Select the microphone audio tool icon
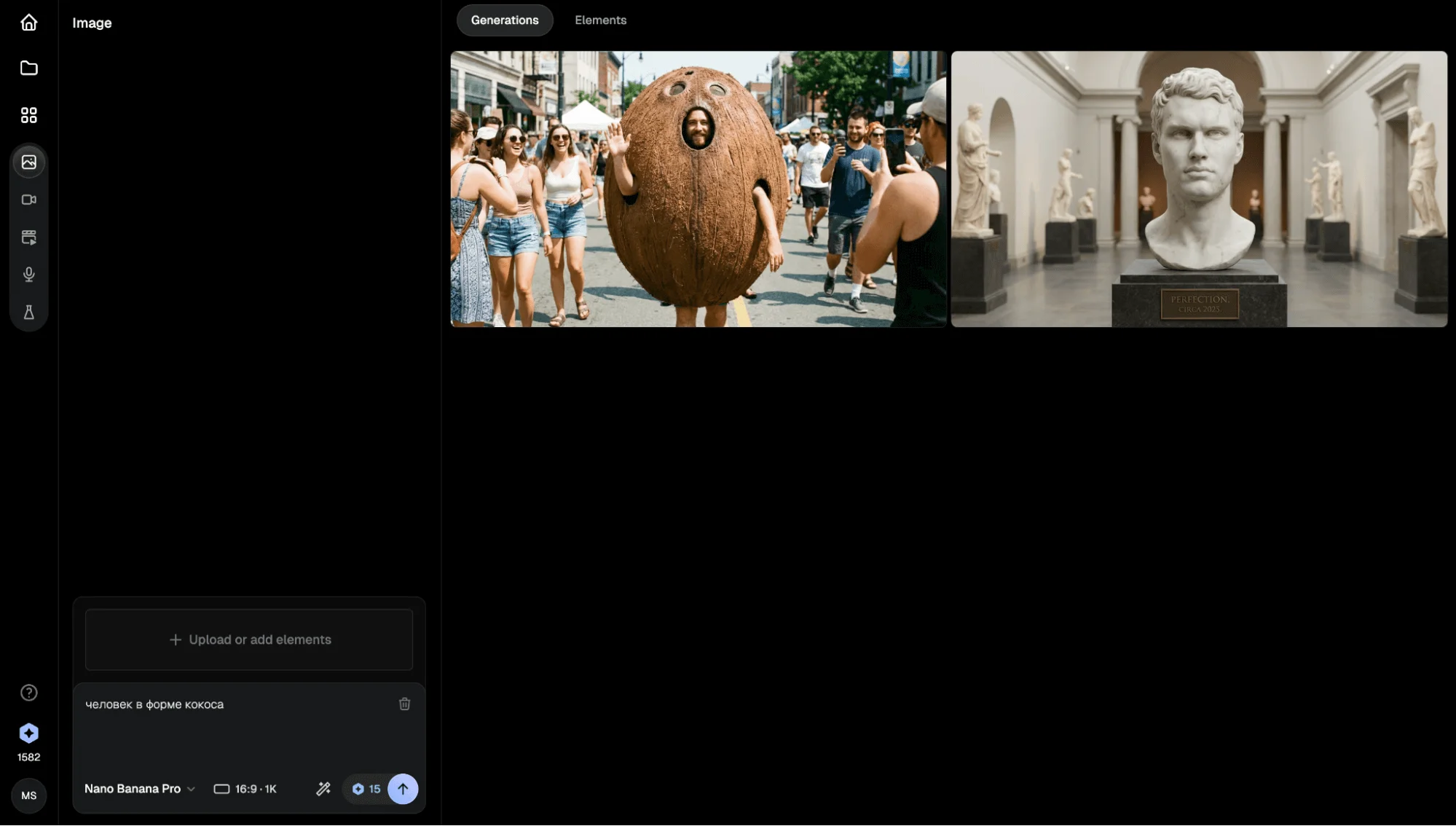The width and height of the screenshot is (1456, 826). tap(28, 275)
